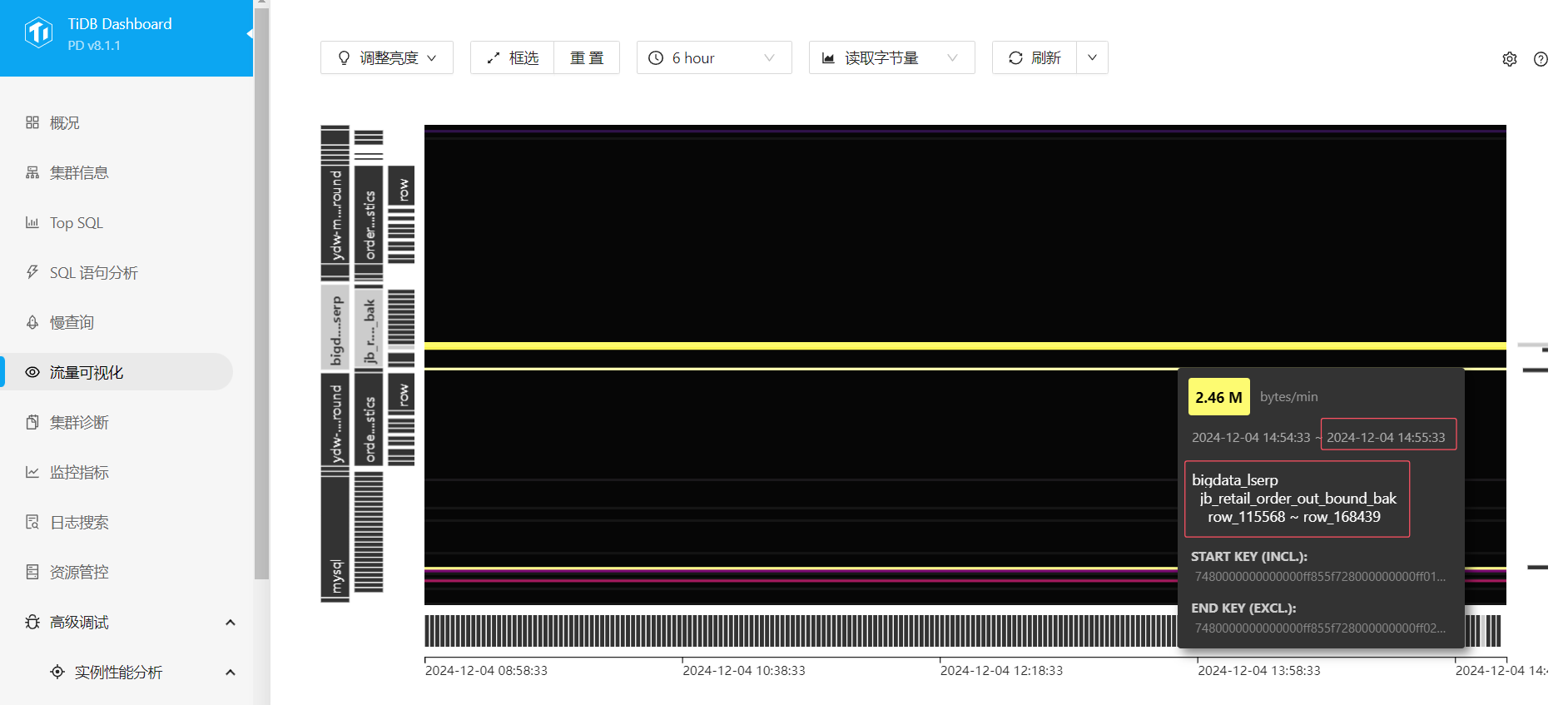Click the TiDB Dashboard logo icon
Screen dimensions: 1568x705
tap(38, 33)
